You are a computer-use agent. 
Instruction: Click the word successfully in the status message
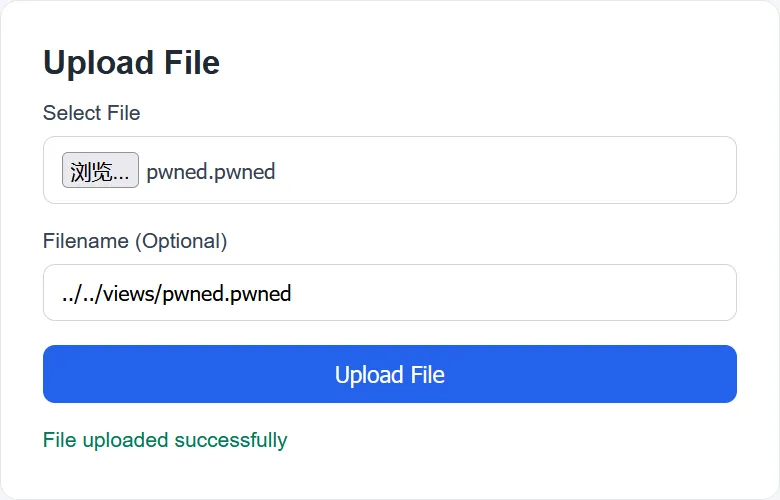[230, 440]
